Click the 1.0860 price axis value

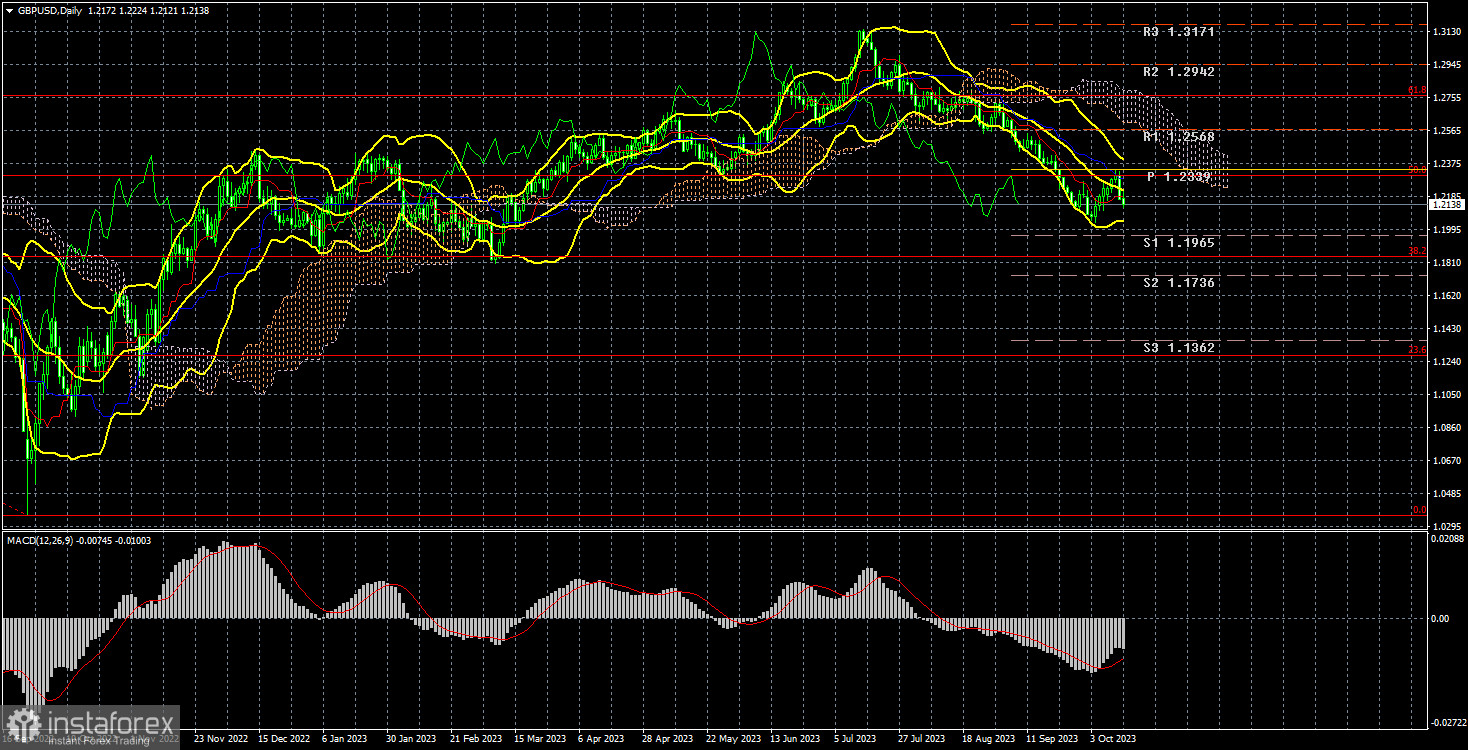1446,428
